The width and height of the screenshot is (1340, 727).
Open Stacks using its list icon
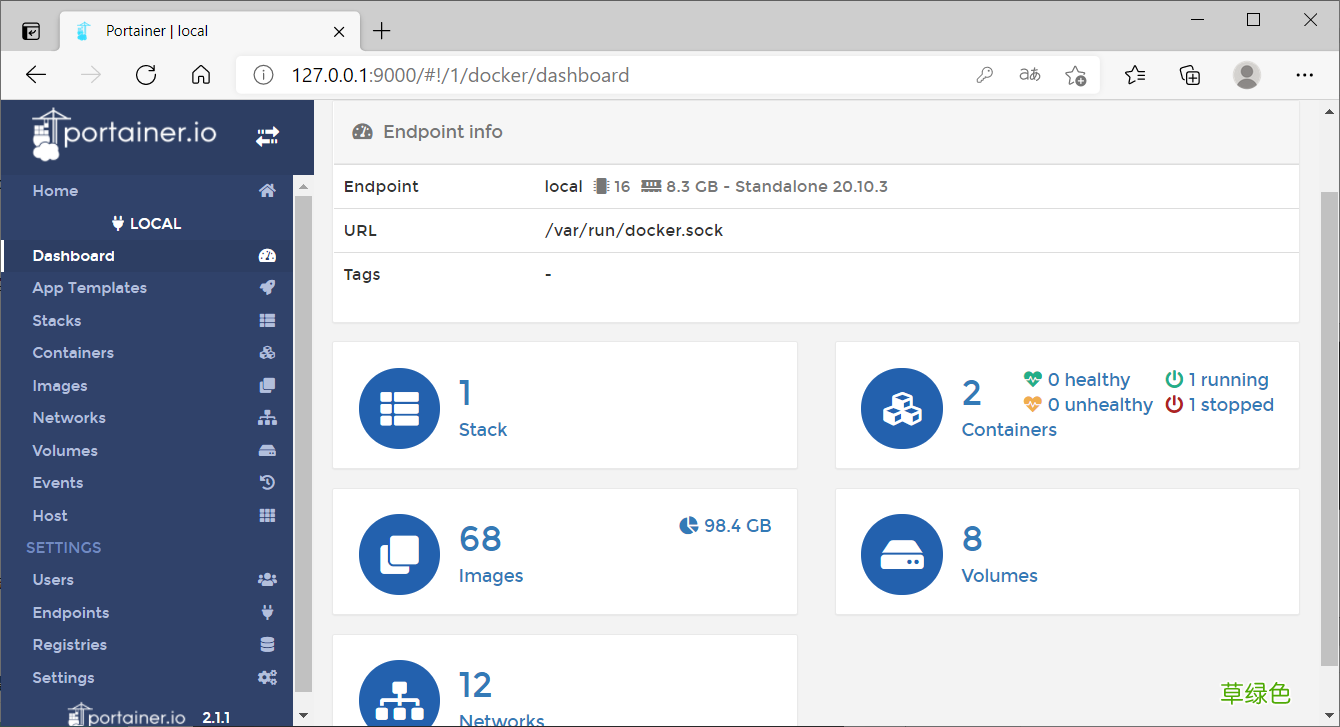pyautogui.click(x=266, y=320)
